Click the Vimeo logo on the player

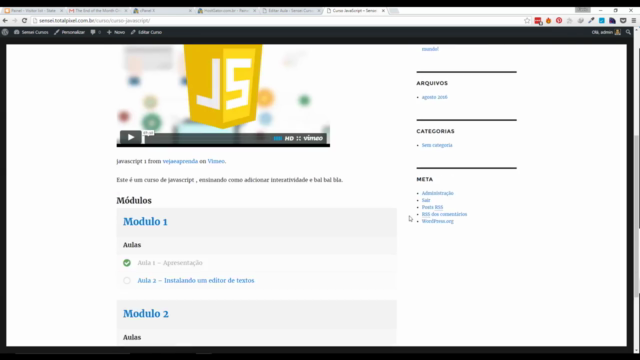point(313,138)
